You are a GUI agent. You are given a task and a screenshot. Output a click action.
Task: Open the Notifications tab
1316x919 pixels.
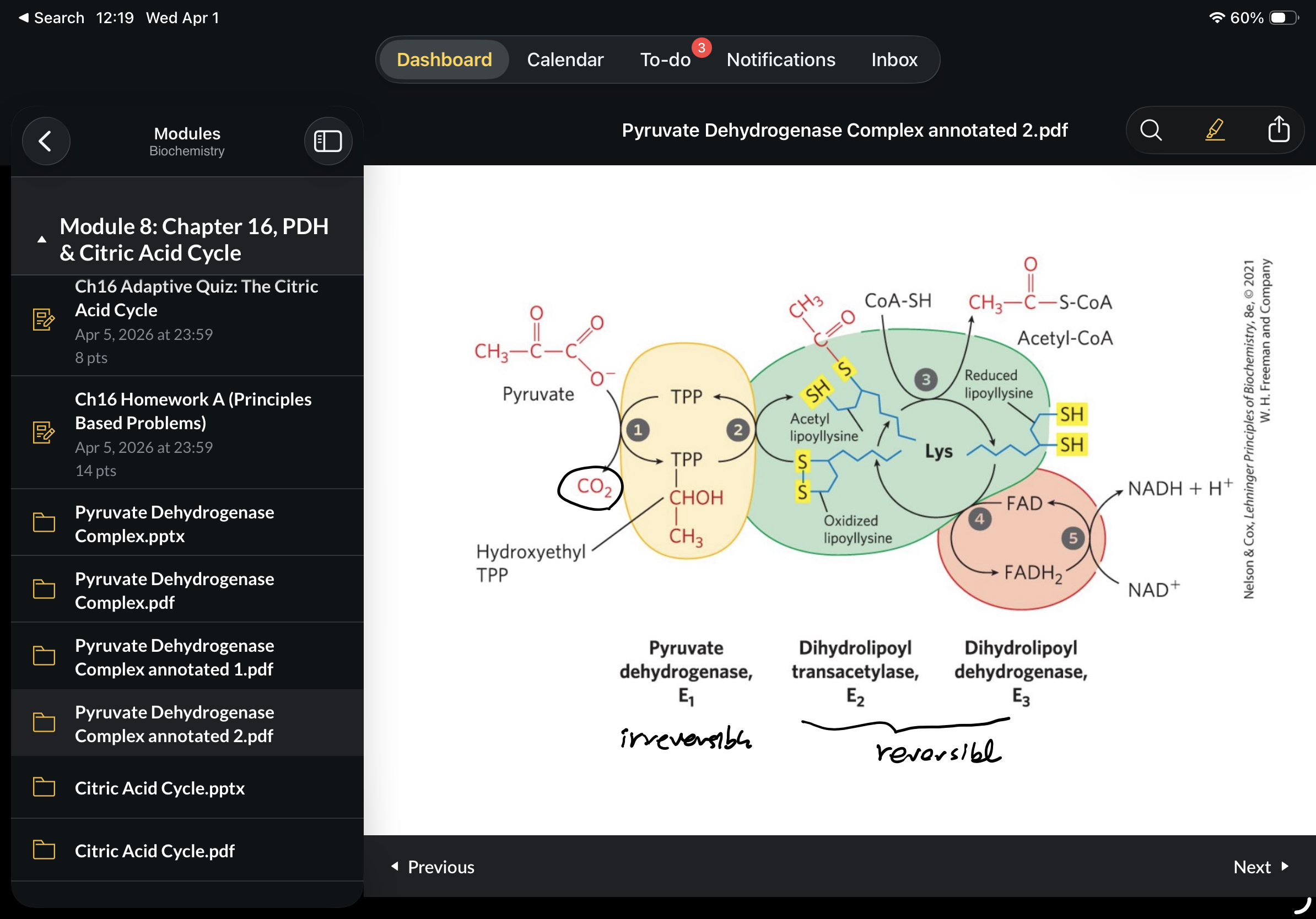coord(781,59)
